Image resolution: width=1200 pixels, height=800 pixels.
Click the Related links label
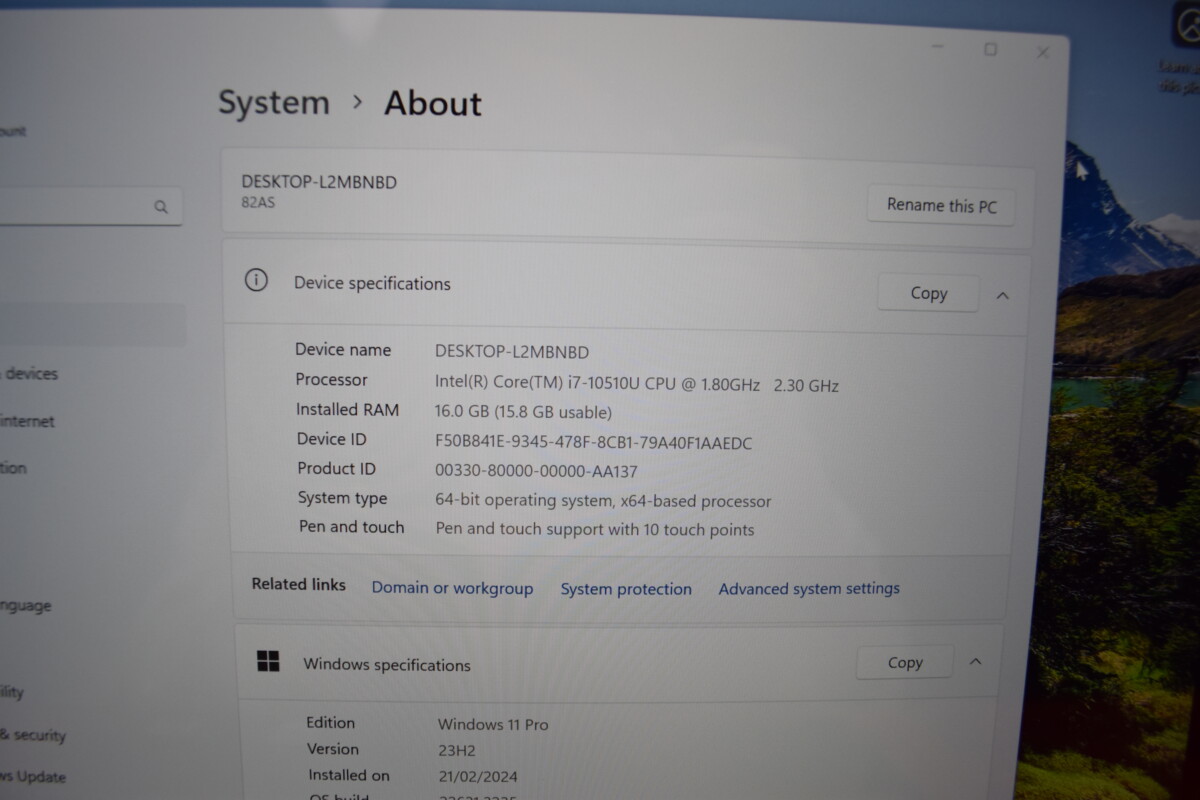298,584
